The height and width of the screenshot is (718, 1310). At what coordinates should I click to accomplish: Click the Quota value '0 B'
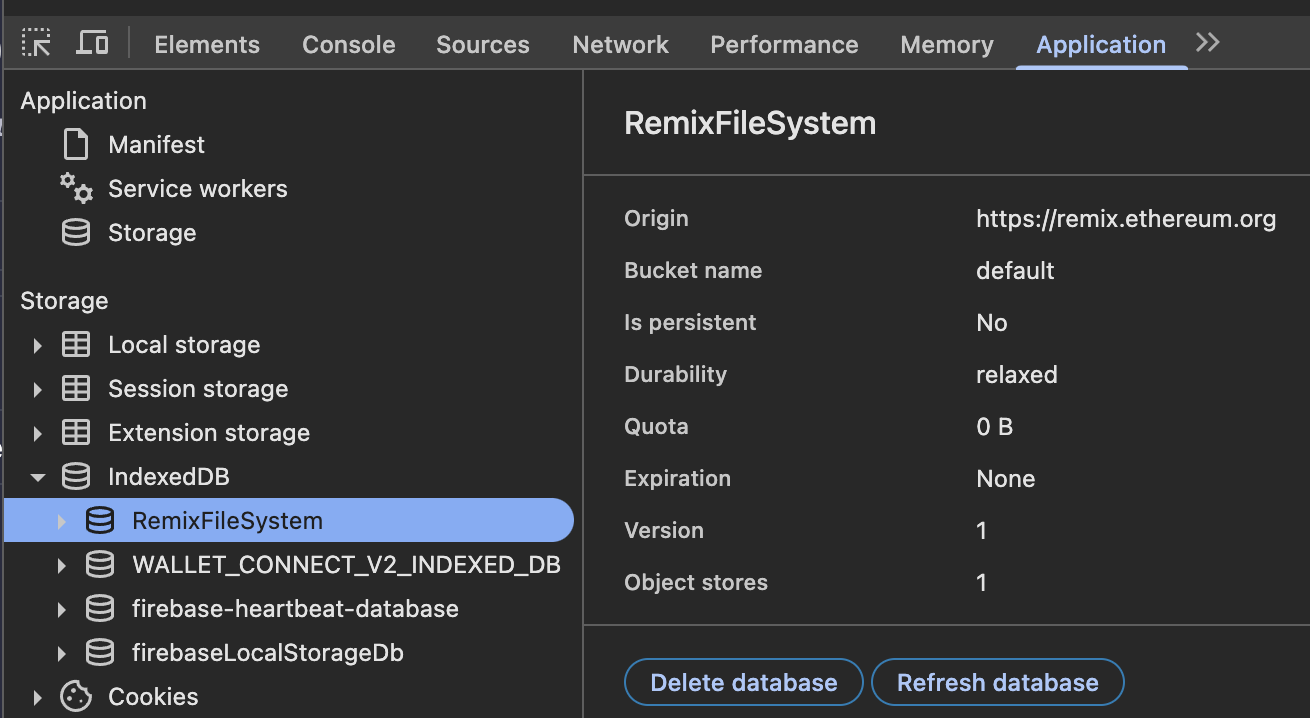(x=994, y=427)
